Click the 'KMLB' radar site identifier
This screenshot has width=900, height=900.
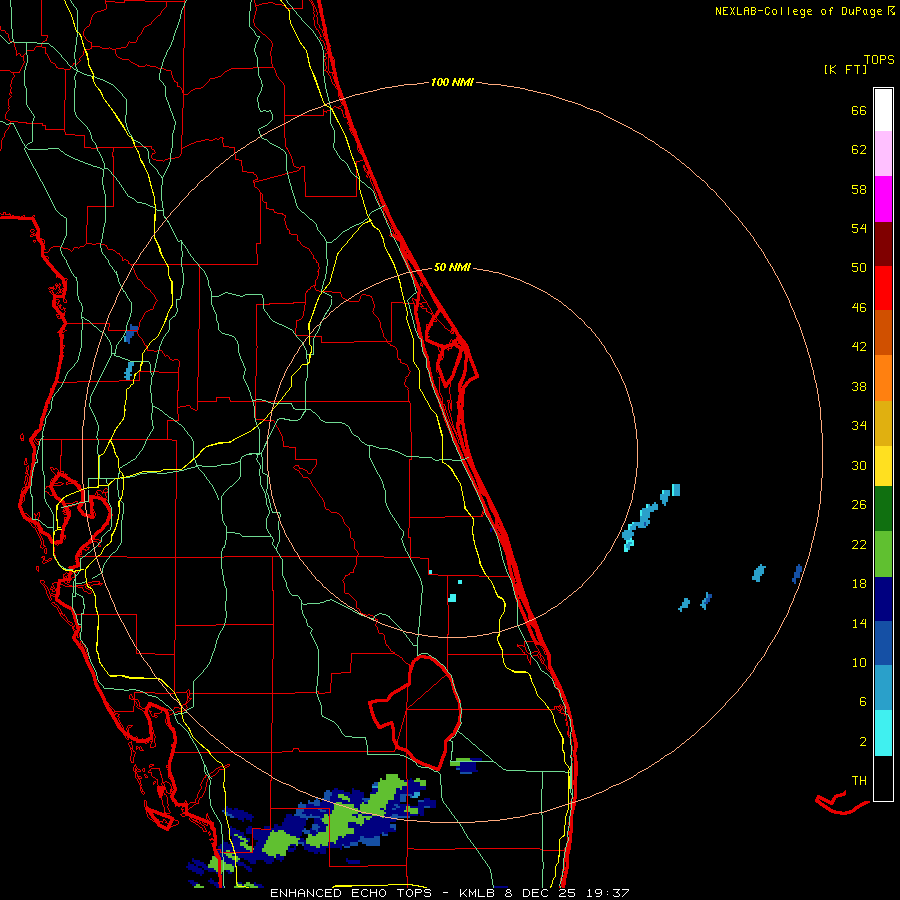click(x=477, y=893)
